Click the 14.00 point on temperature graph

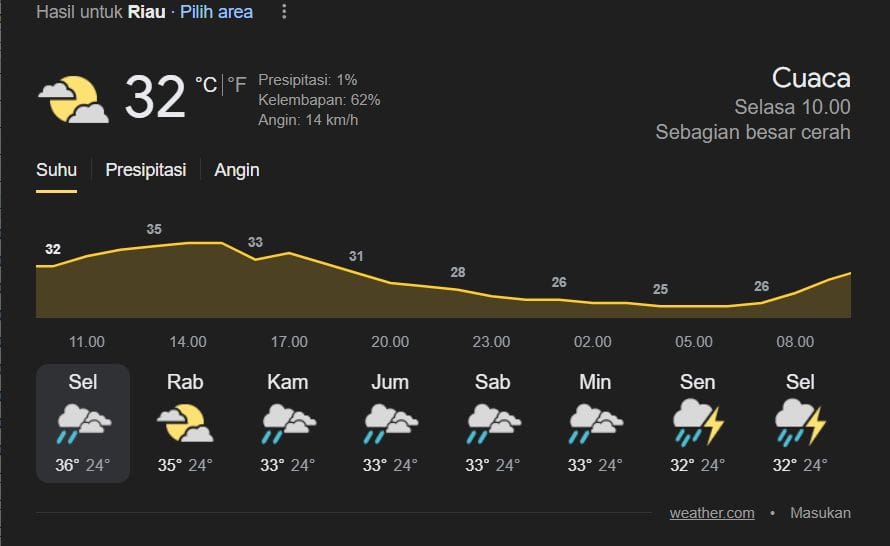pos(188,243)
